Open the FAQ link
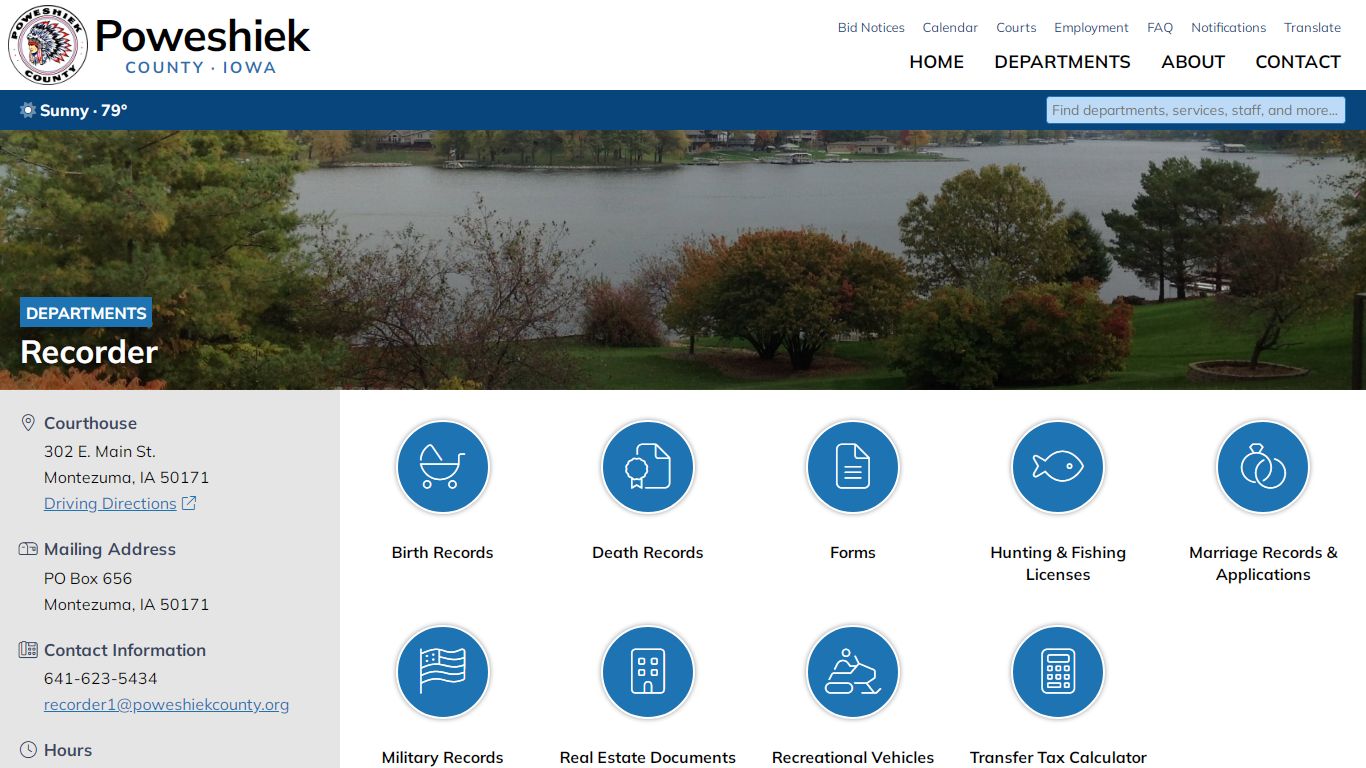The height and width of the screenshot is (768, 1366). coord(1160,28)
